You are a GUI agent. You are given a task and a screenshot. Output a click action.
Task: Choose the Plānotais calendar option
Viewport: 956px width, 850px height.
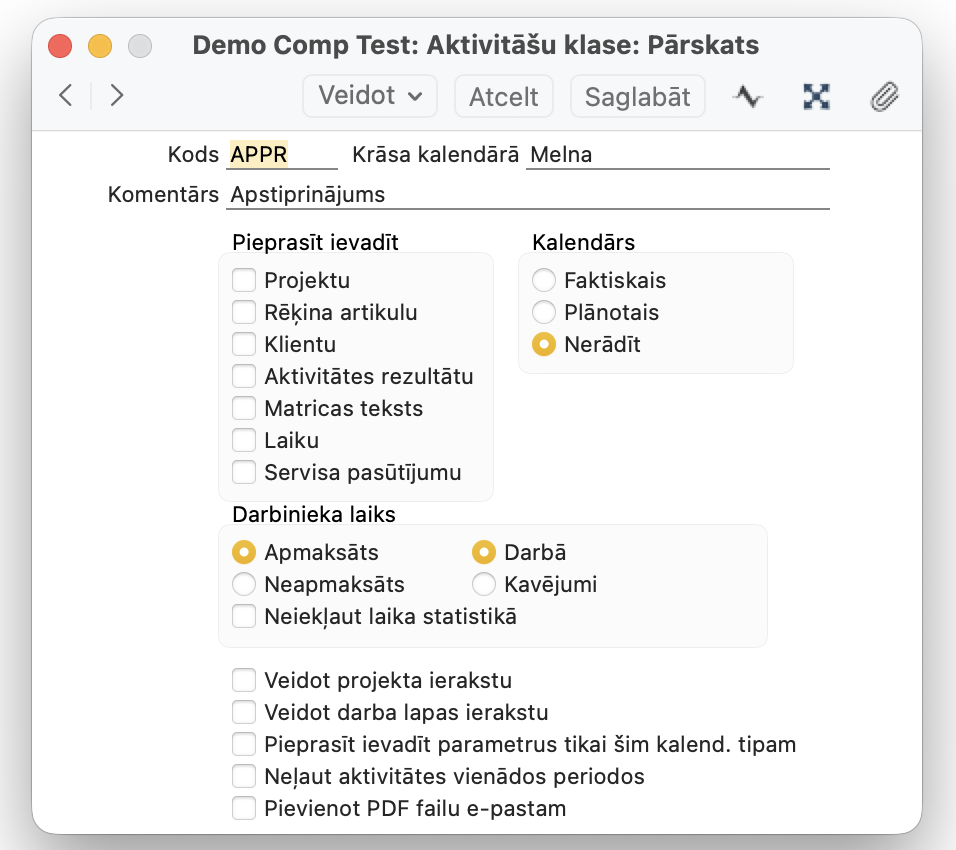click(544, 313)
